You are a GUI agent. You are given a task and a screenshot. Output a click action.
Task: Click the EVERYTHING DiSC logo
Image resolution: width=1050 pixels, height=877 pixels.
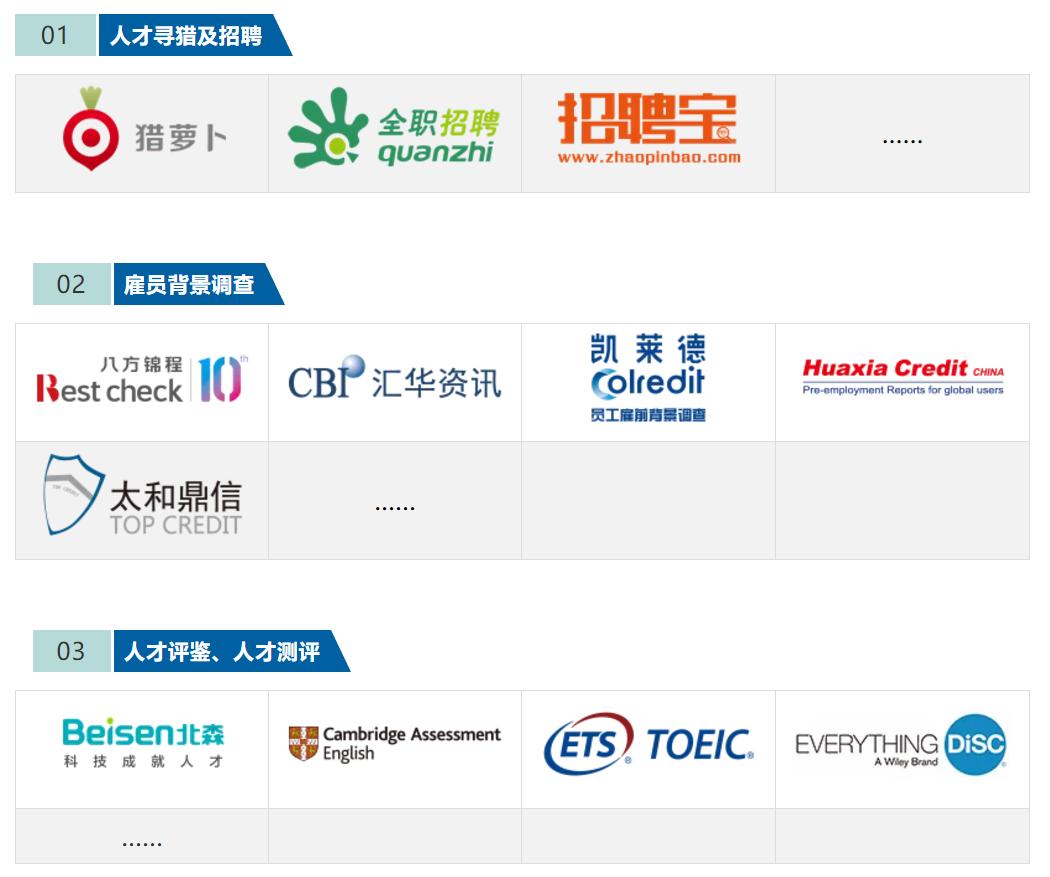point(902,746)
